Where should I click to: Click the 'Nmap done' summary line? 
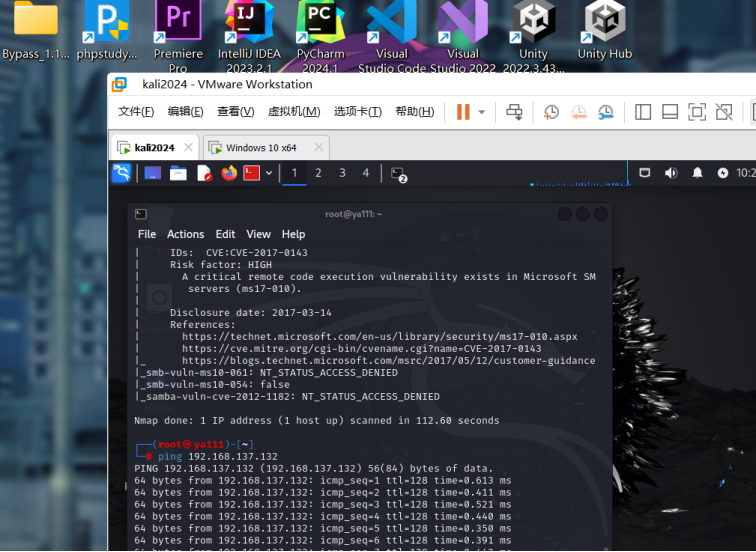(317, 420)
